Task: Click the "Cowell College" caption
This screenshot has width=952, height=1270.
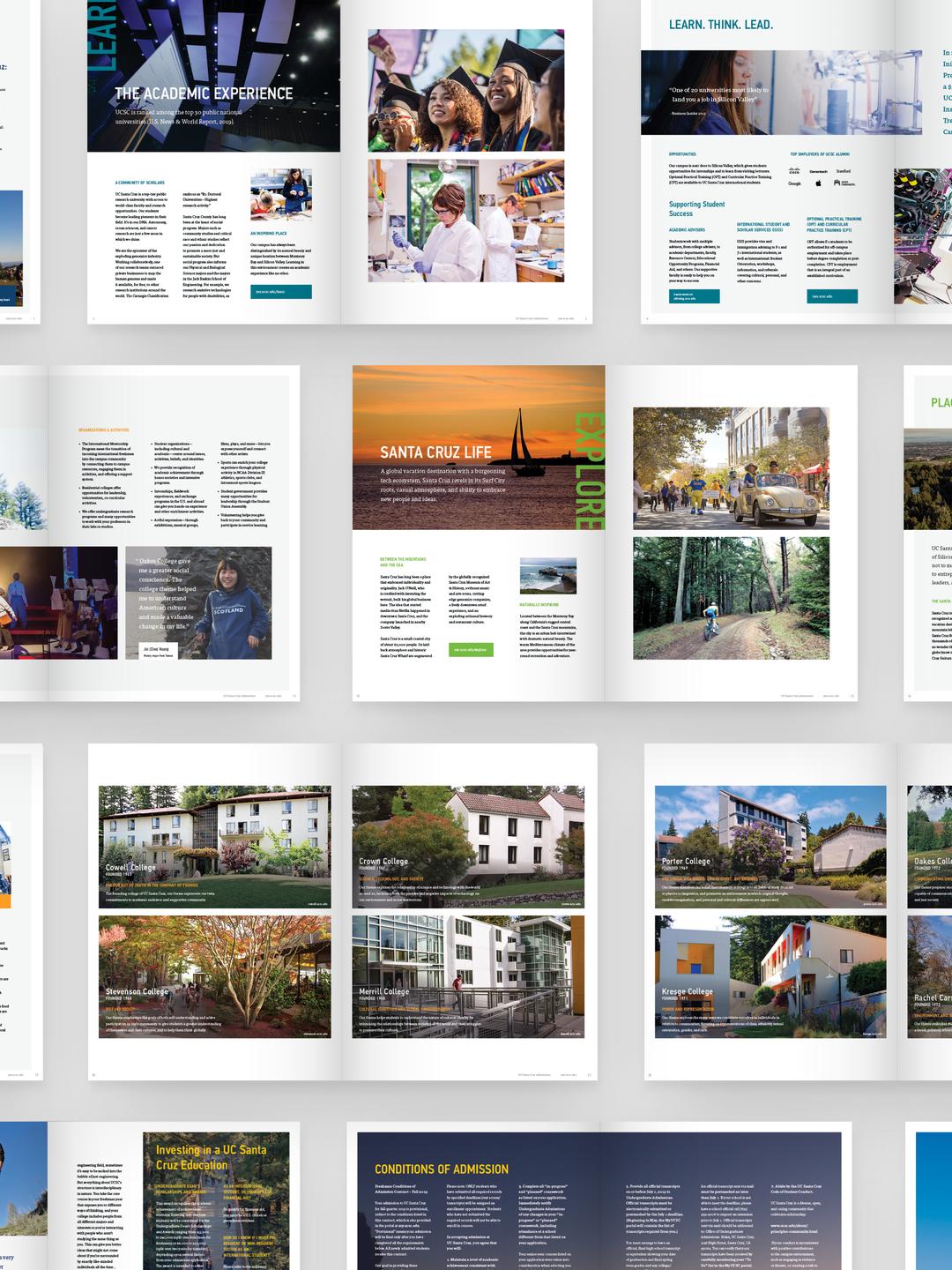Action: tap(130, 868)
